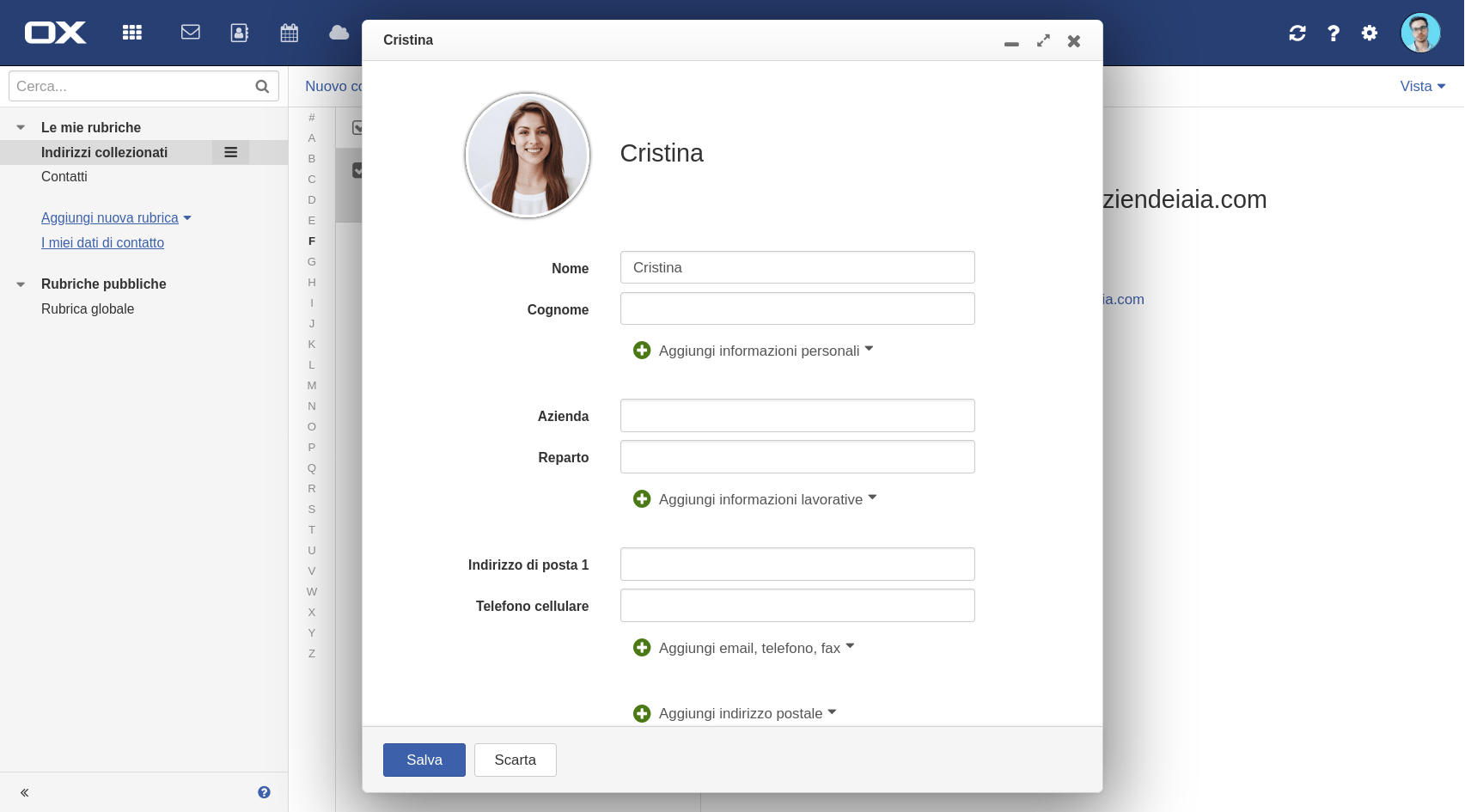The width and height of the screenshot is (1465, 812).
Task: Select Contatti address book
Action: [x=64, y=177]
